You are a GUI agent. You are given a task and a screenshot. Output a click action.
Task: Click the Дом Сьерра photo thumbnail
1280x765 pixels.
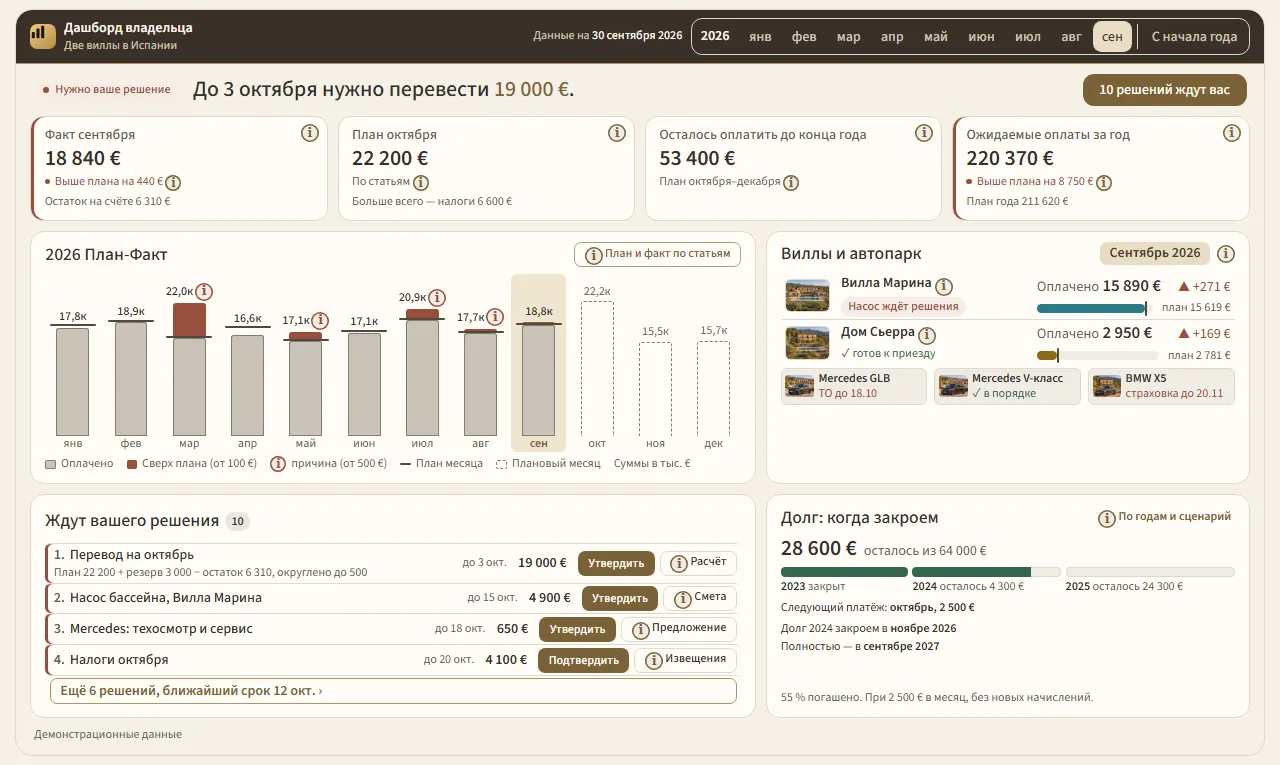click(x=808, y=343)
